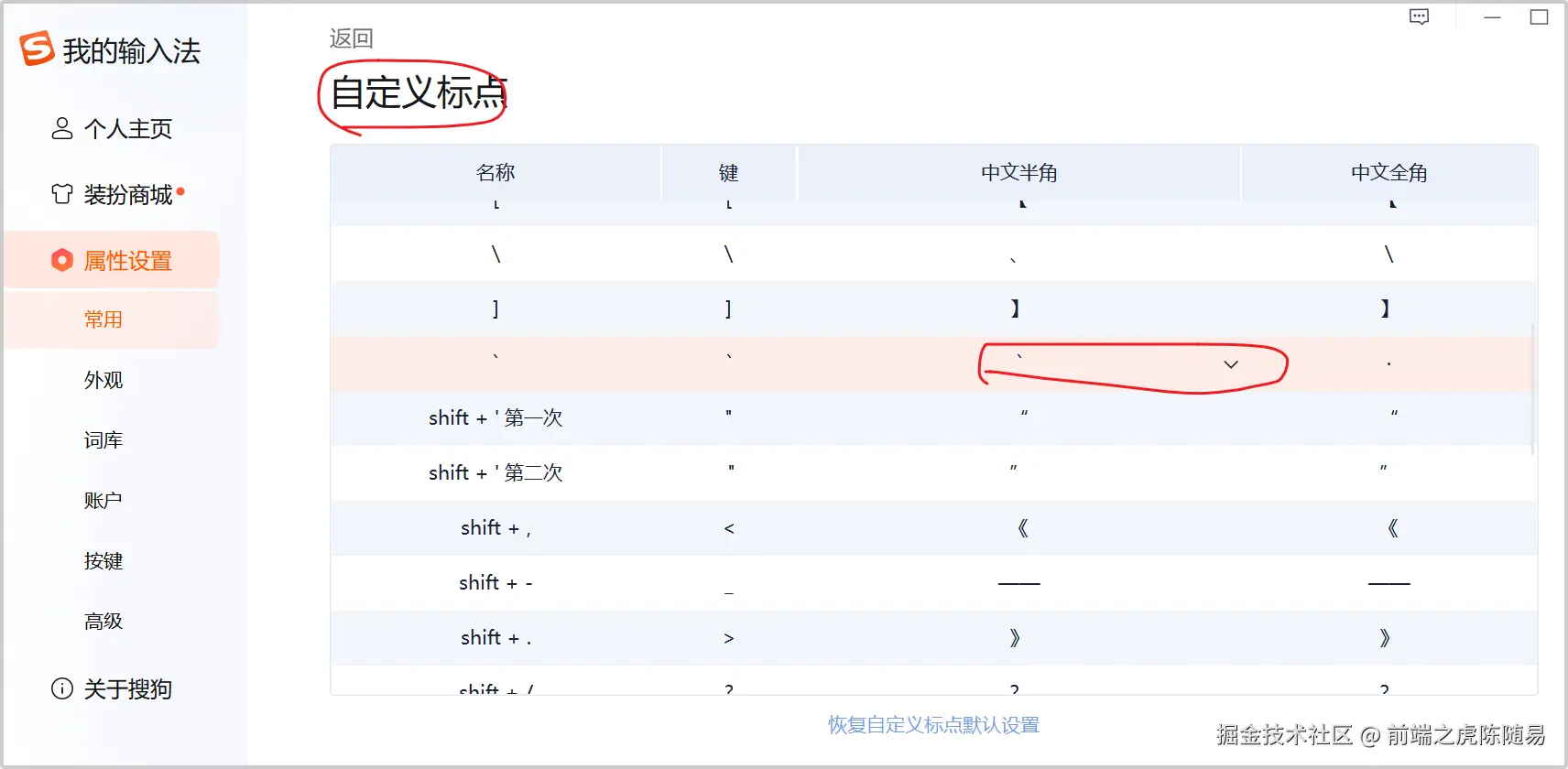Image resolution: width=1568 pixels, height=769 pixels.
Task: Click the 中文半角 】 cell in ] row
Action: tap(1019, 309)
